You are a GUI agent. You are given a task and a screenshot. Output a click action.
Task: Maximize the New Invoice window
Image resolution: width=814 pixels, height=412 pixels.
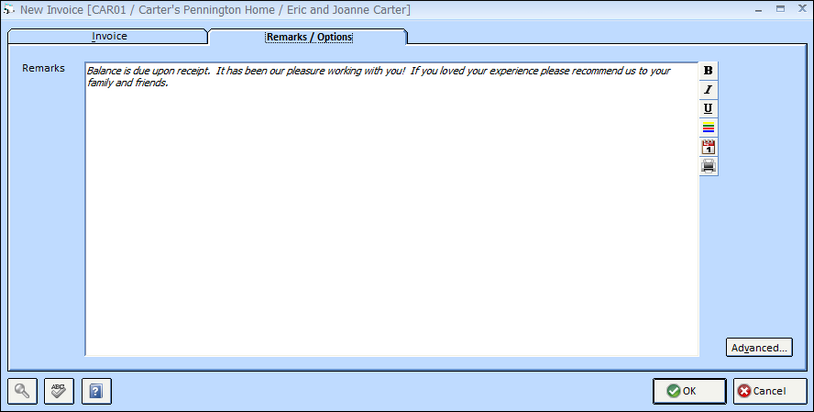tap(780, 9)
